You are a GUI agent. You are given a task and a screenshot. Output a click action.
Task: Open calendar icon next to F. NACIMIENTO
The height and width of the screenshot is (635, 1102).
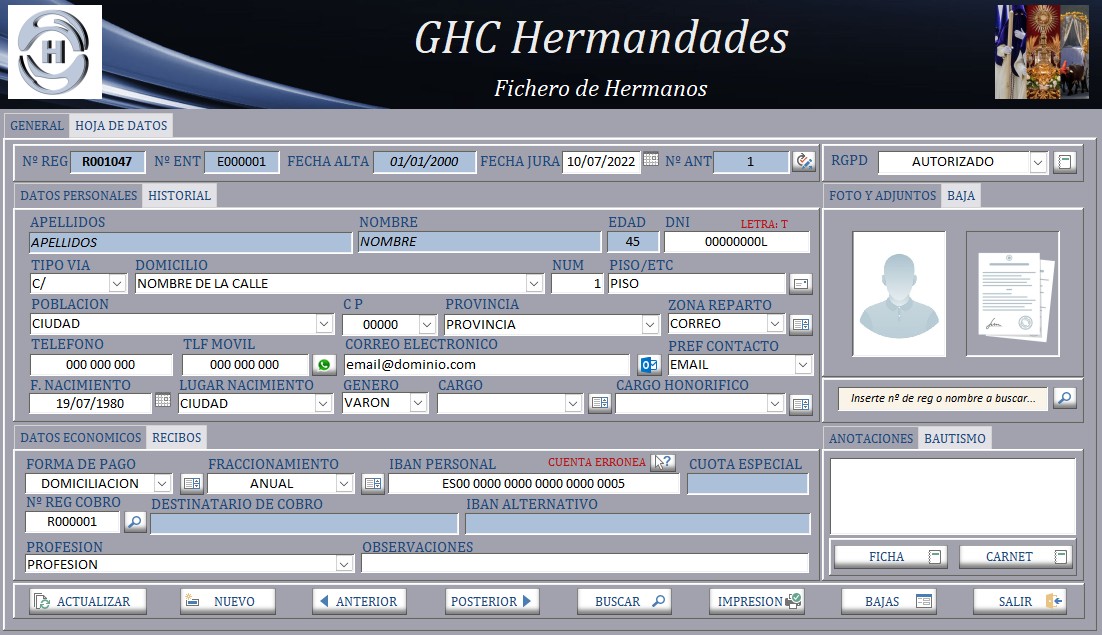pos(163,402)
